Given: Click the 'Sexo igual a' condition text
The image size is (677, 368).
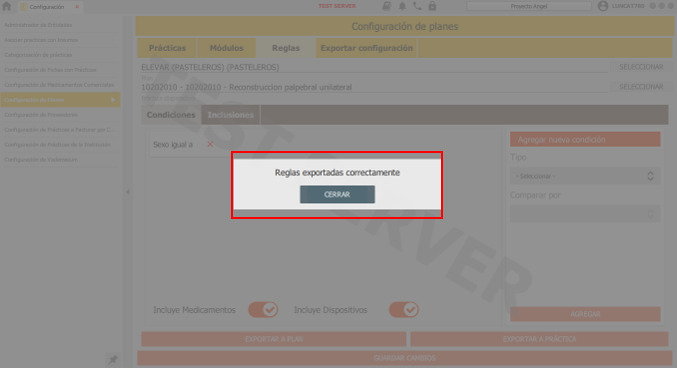Looking at the screenshot, I should (x=173, y=145).
